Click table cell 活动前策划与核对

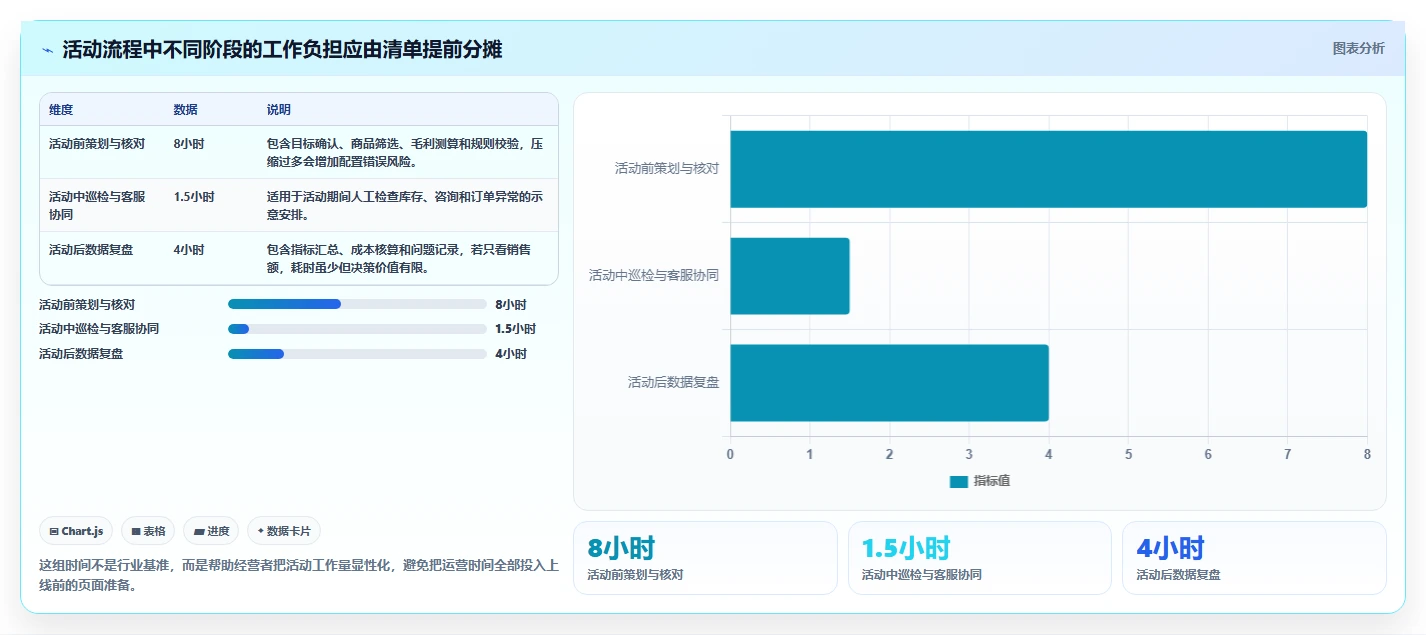(97, 144)
